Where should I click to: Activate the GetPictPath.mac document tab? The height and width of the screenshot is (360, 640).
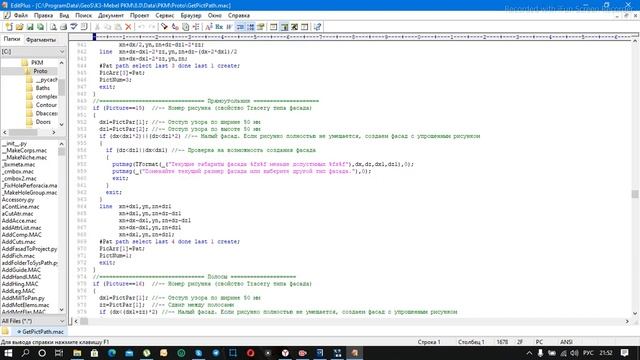tap(40, 332)
